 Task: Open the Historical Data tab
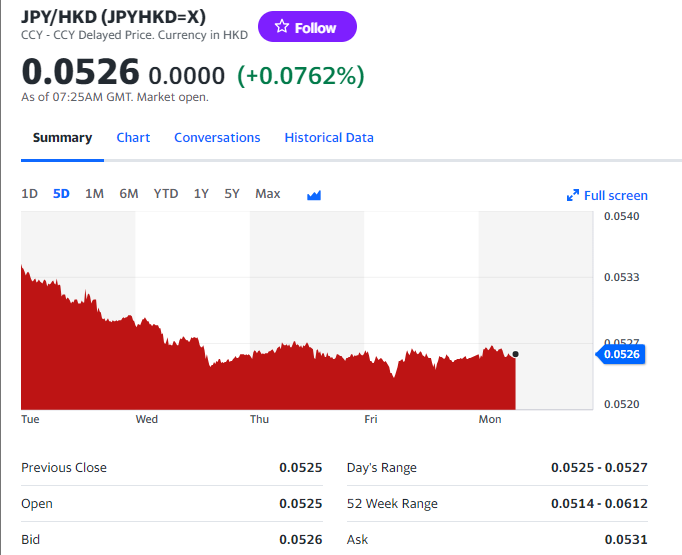click(x=329, y=138)
